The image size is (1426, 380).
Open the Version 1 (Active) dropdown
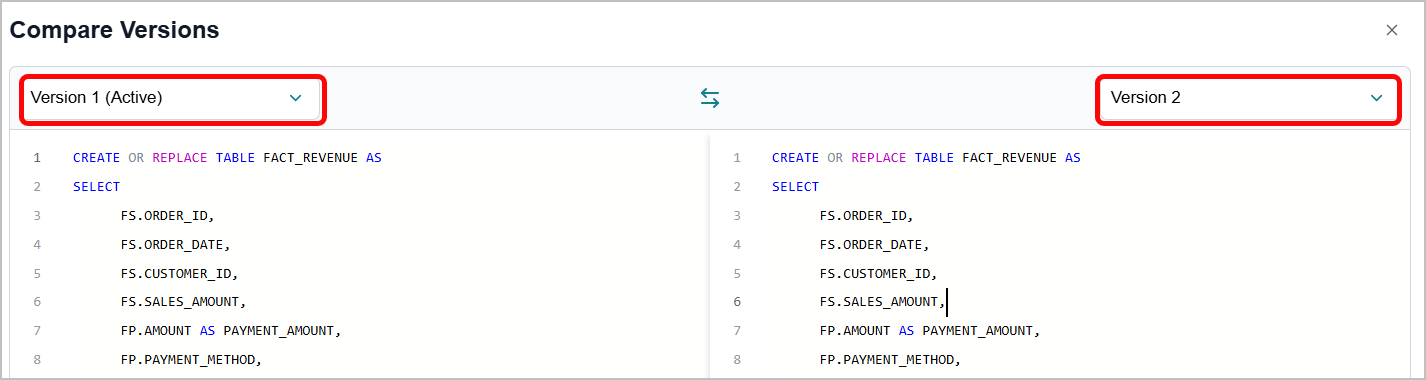tap(171, 98)
